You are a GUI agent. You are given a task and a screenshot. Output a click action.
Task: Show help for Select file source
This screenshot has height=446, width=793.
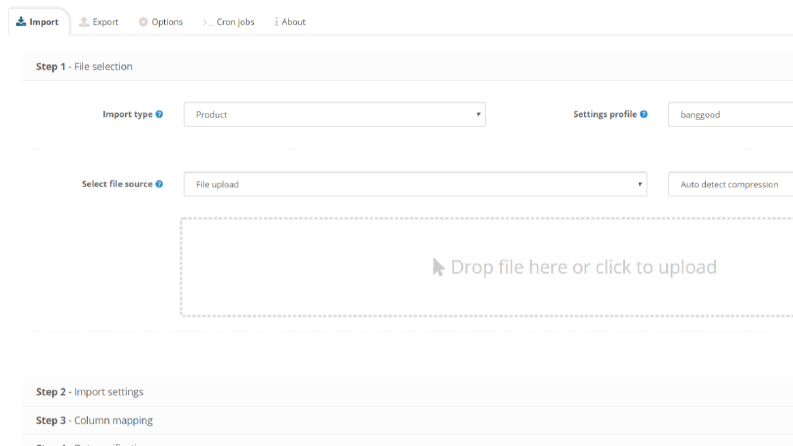pos(159,184)
